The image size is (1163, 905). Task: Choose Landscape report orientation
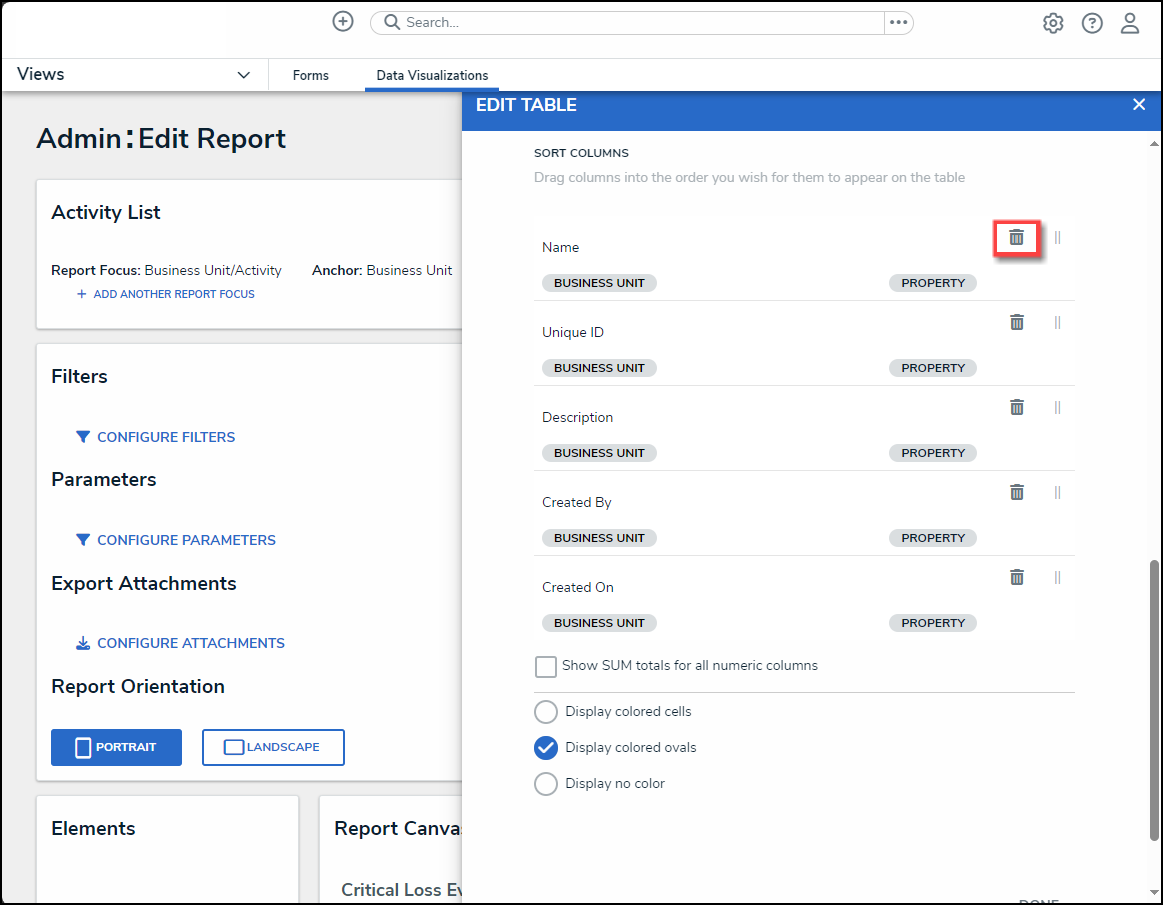pos(273,747)
